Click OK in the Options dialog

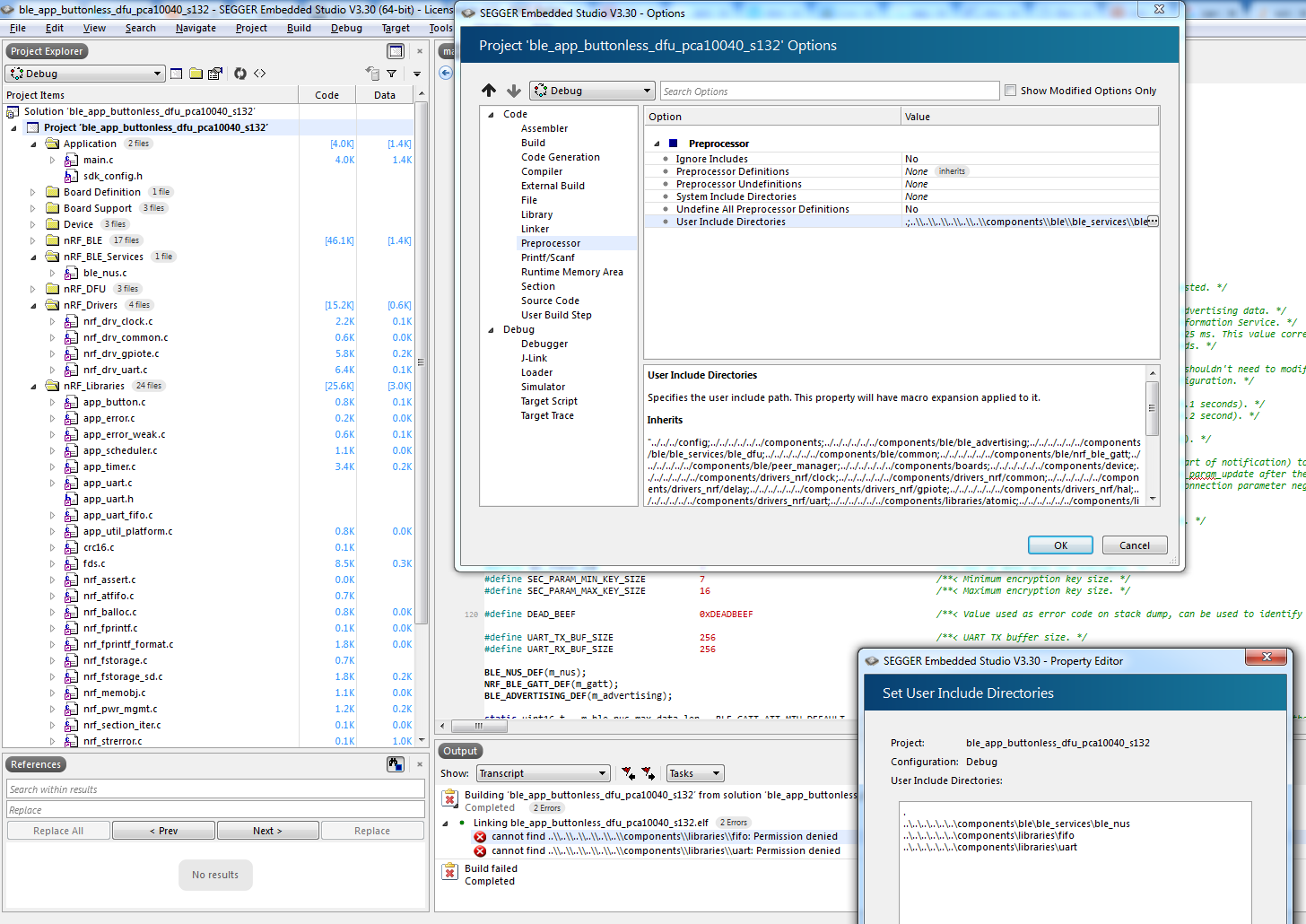point(1060,545)
